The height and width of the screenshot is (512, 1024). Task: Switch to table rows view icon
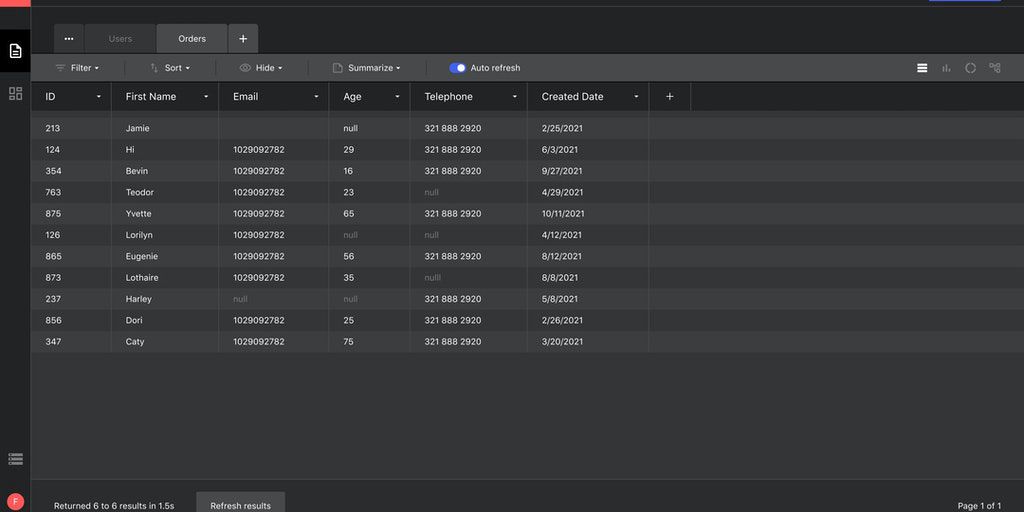click(x=922, y=68)
